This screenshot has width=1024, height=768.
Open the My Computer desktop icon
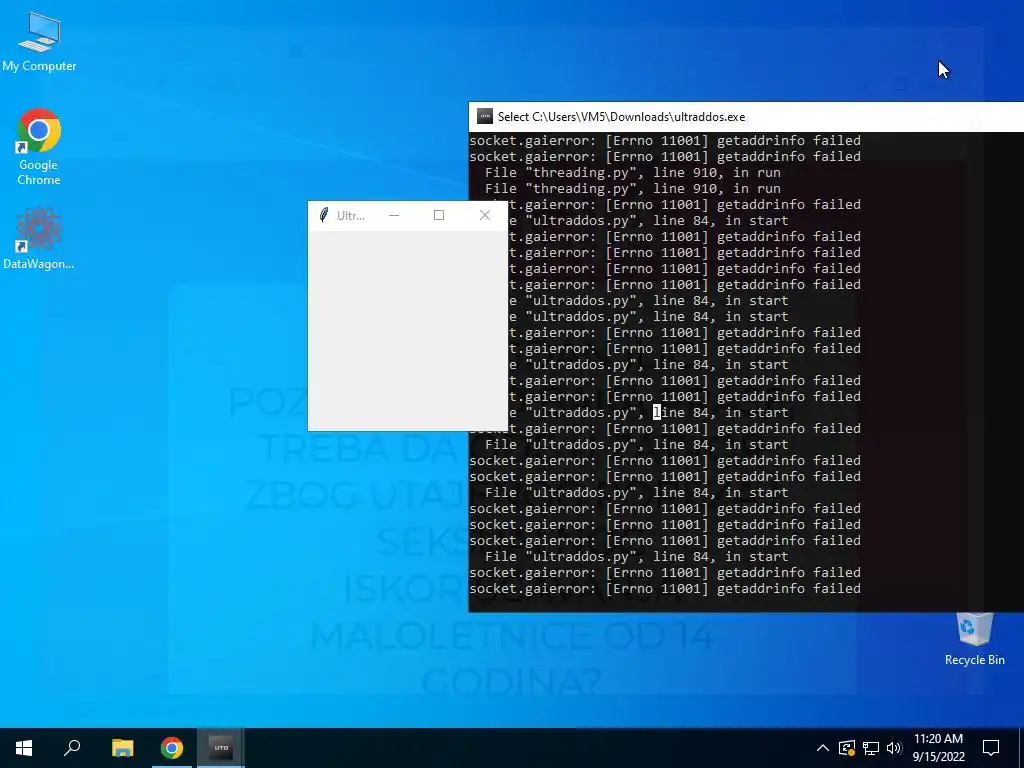pos(39,42)
